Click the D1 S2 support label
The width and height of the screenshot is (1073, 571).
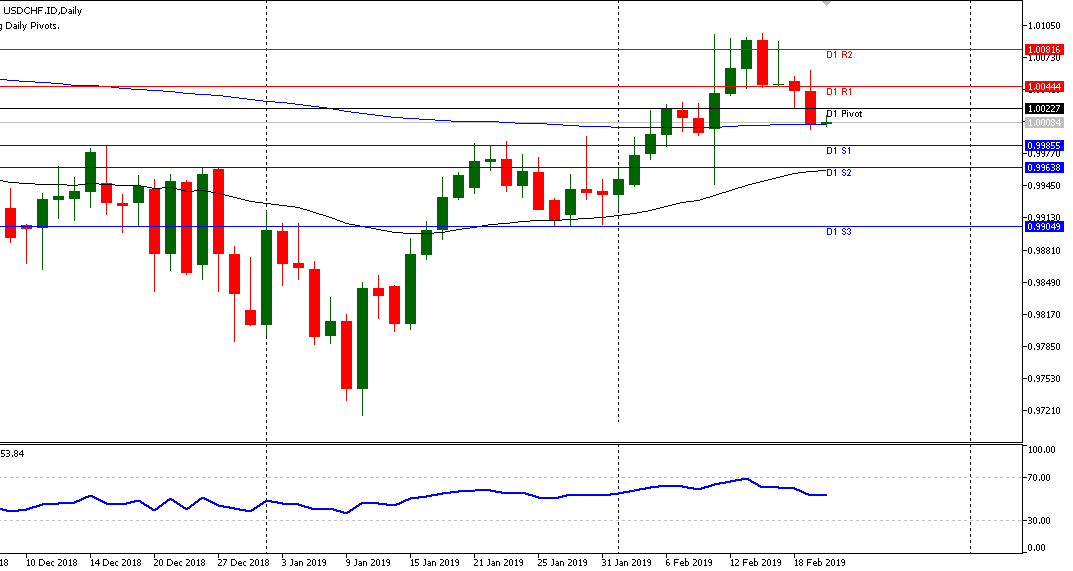(838, 173)
